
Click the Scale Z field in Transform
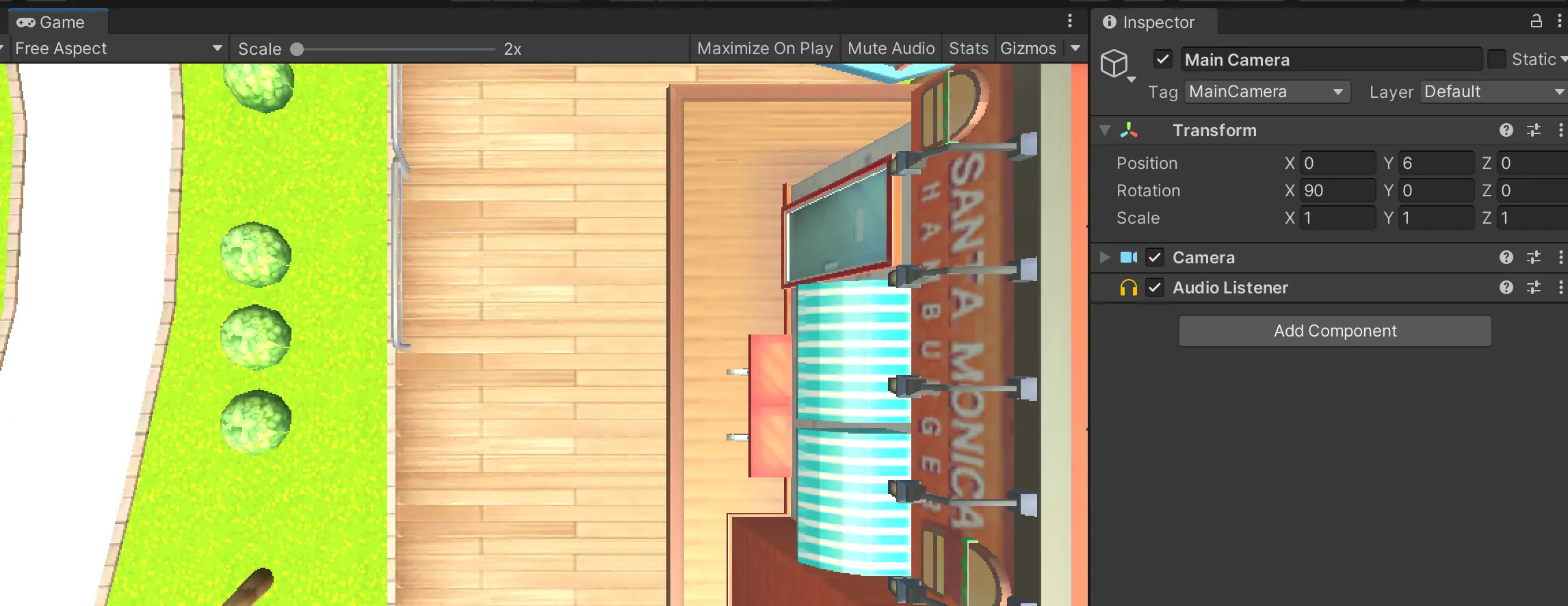pyautogui.click(x=1532, y=218)
